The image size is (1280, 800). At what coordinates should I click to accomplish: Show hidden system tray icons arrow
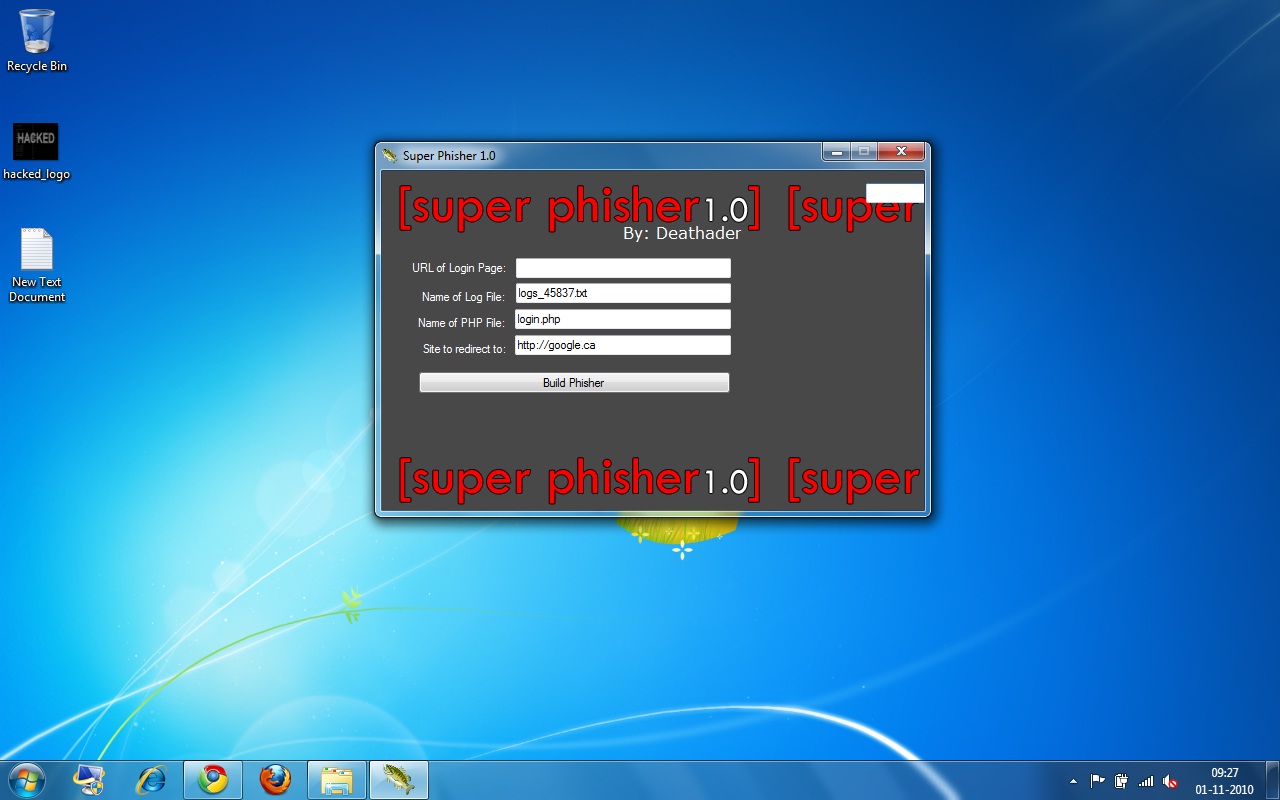pos(1074,781)
